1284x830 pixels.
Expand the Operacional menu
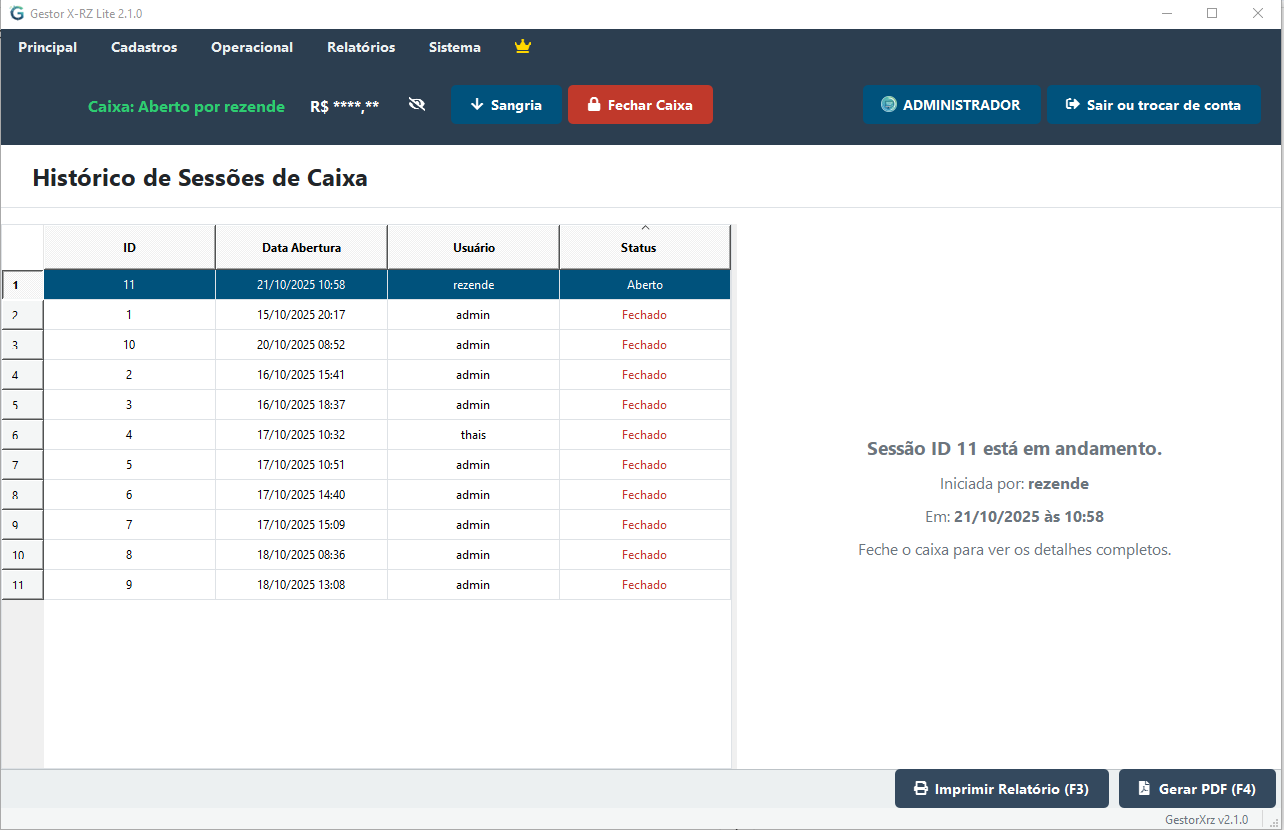(252, 47)
